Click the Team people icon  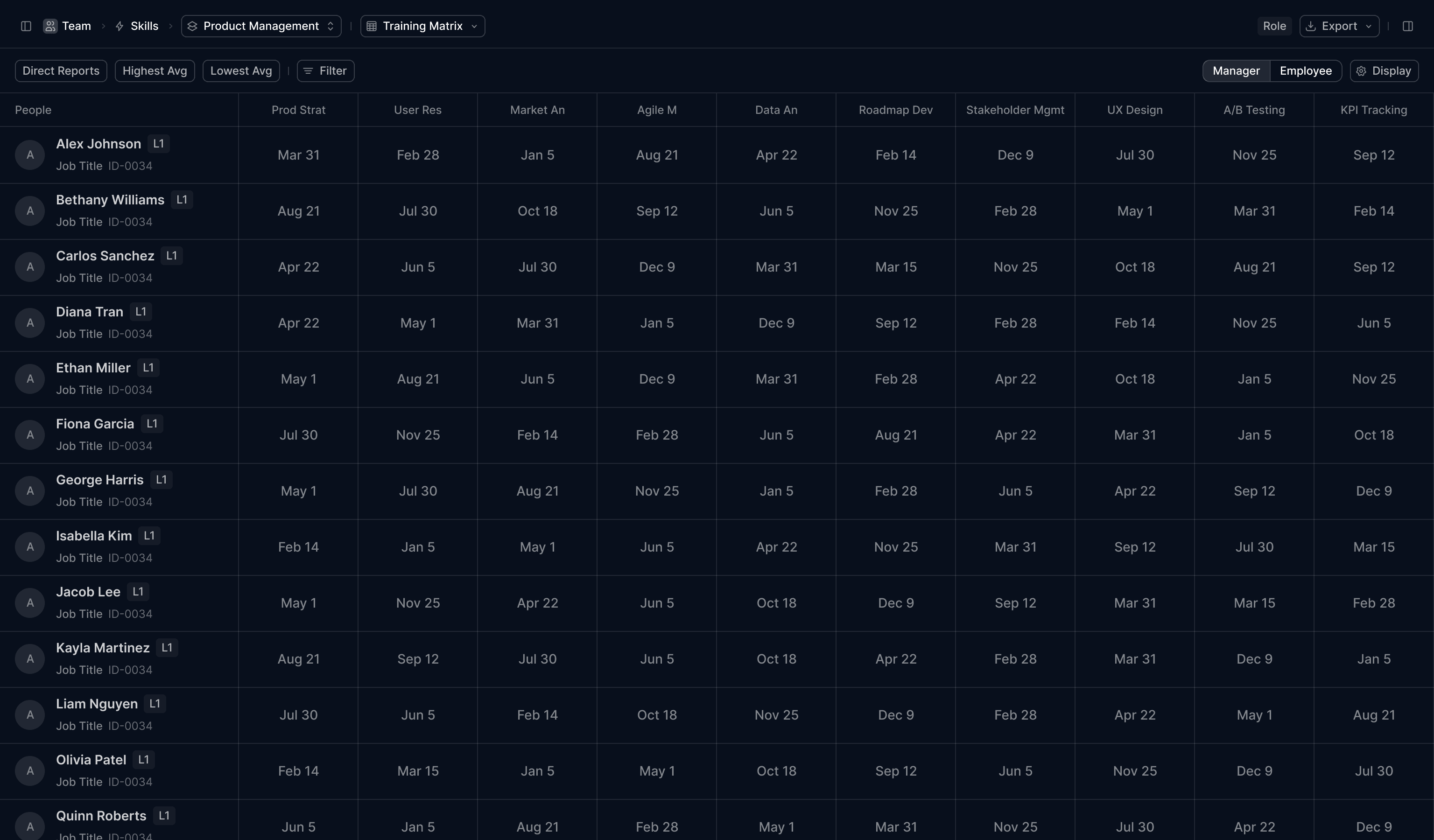(50, 26)
